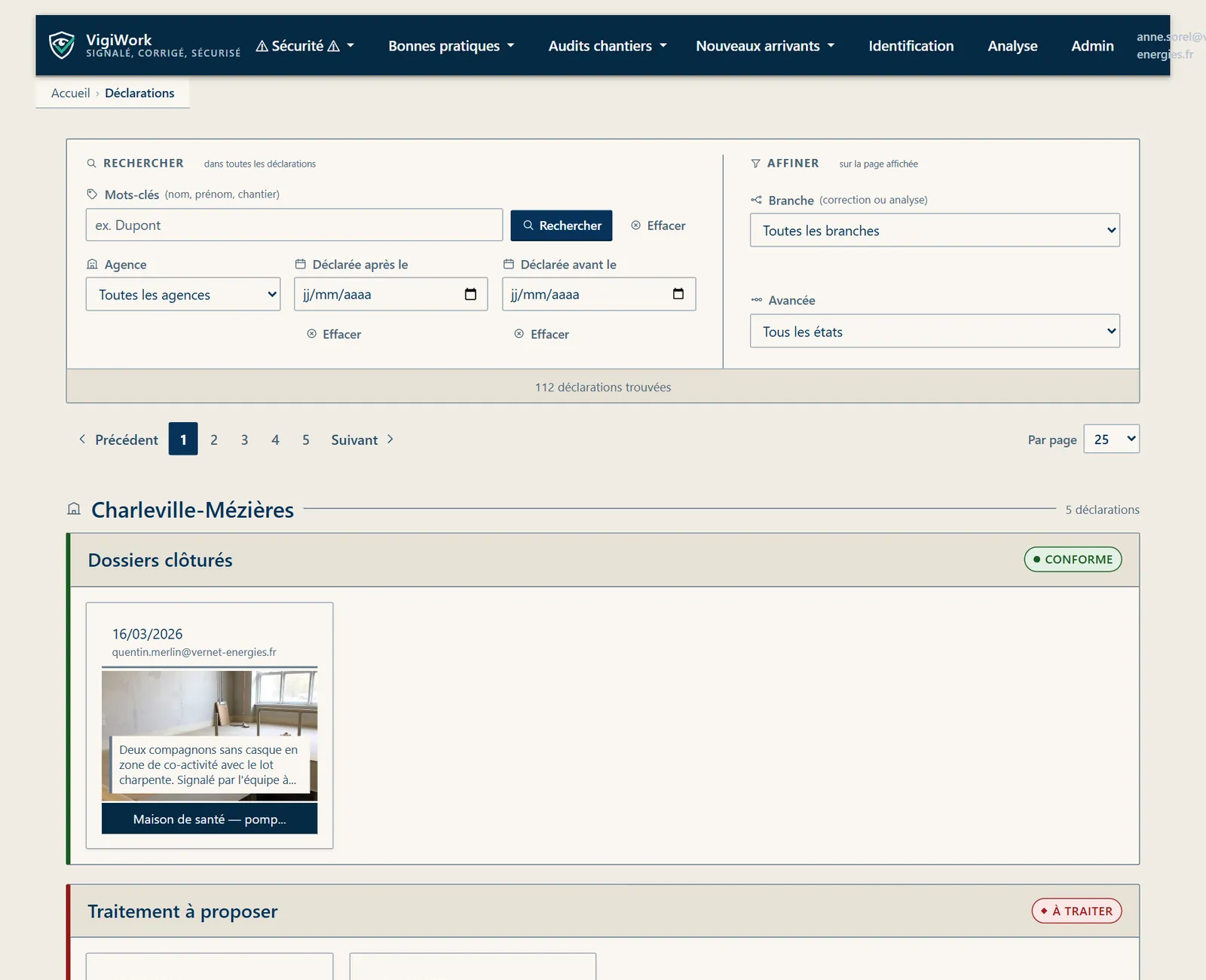Open the 16/03/2026 declaration photo thumbnail

pyautogui.click(x=210, y=735)
